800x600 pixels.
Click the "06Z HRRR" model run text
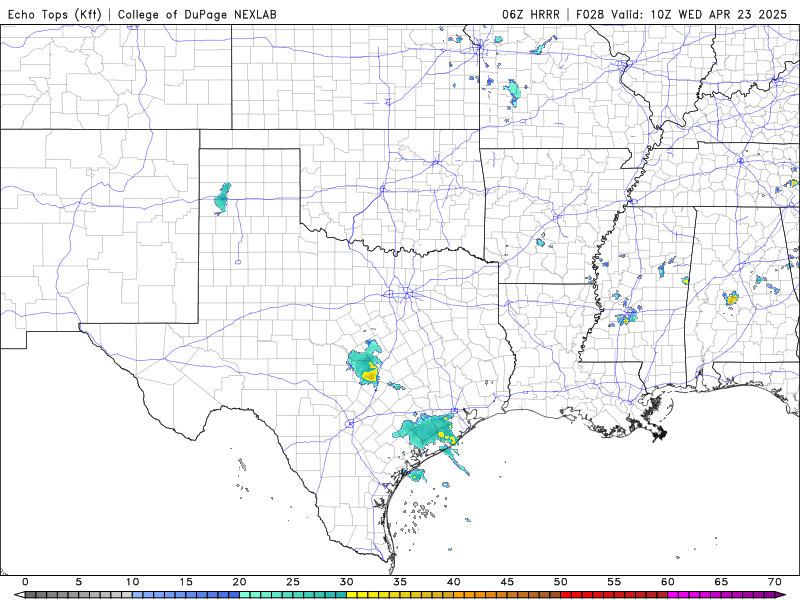531,14
